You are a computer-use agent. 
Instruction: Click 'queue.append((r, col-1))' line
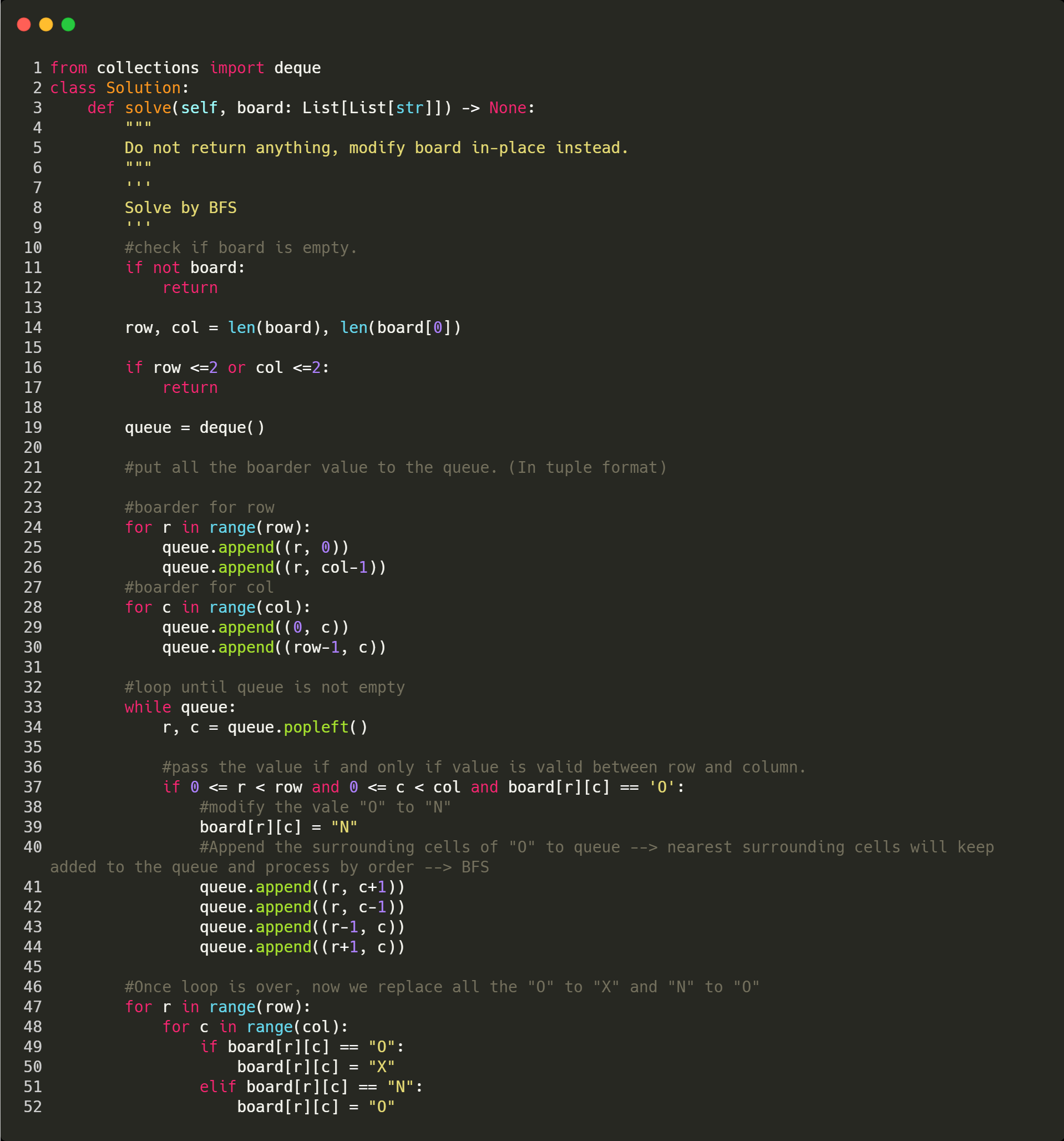[x=274, y=567]
